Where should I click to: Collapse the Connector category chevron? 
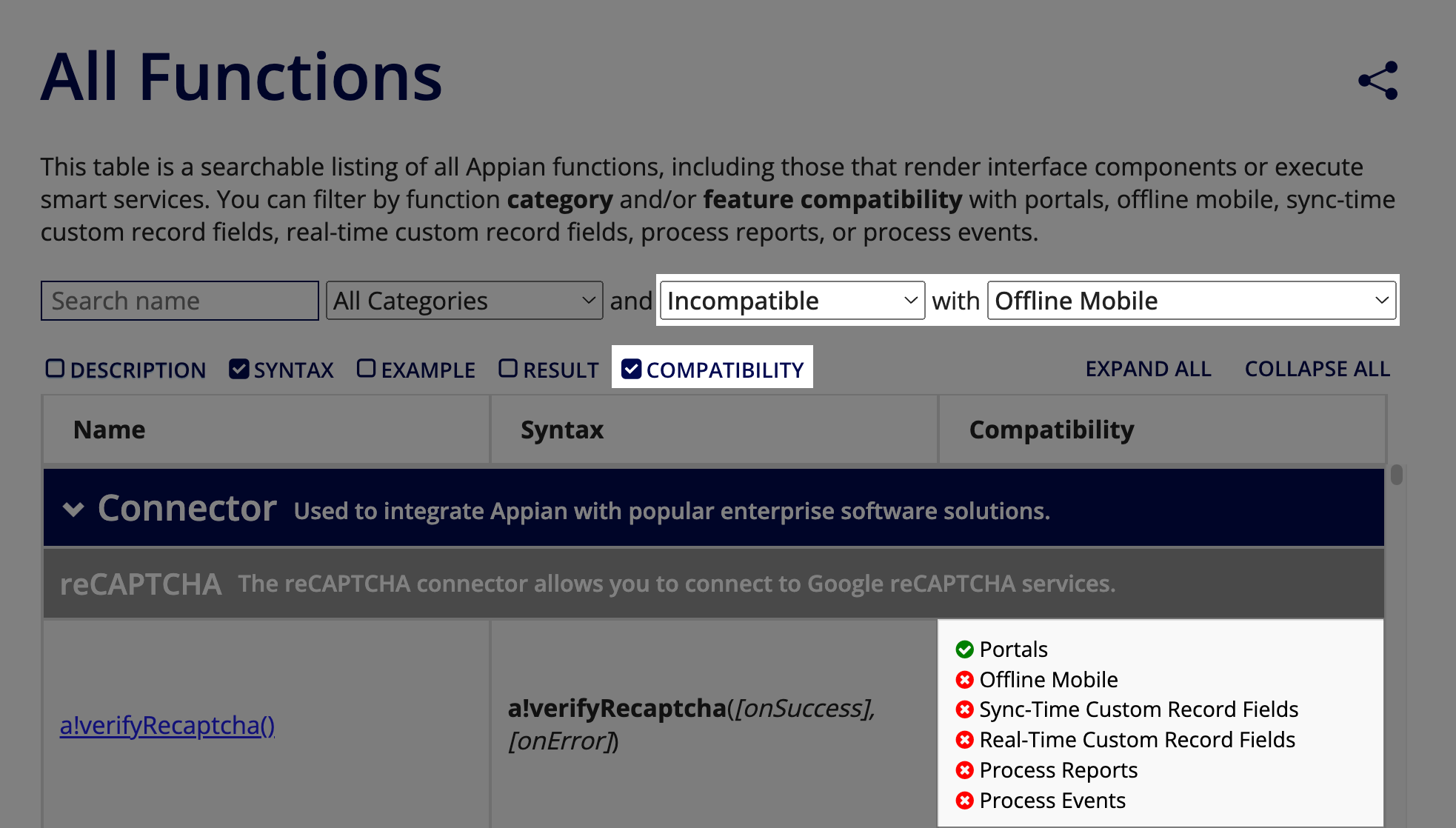tap(73, 510)
